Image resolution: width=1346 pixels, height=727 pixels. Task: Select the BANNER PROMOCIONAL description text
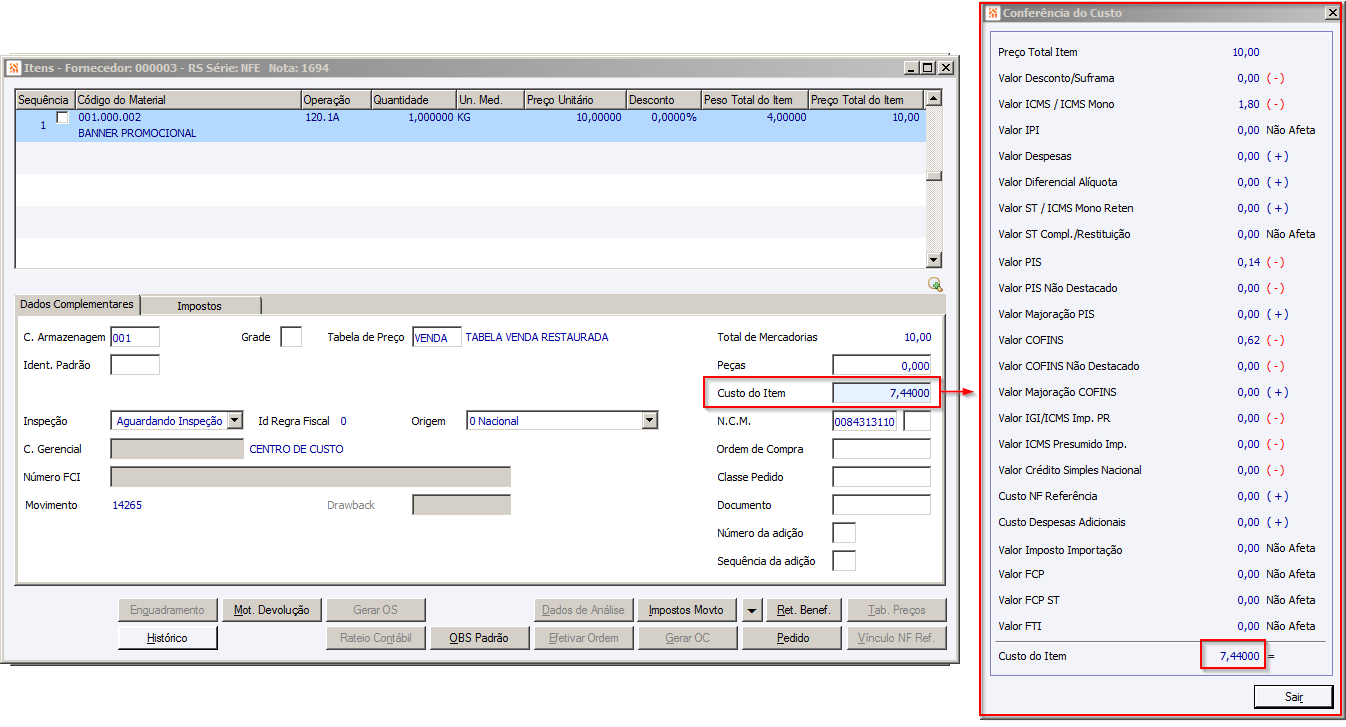point(137,133)
